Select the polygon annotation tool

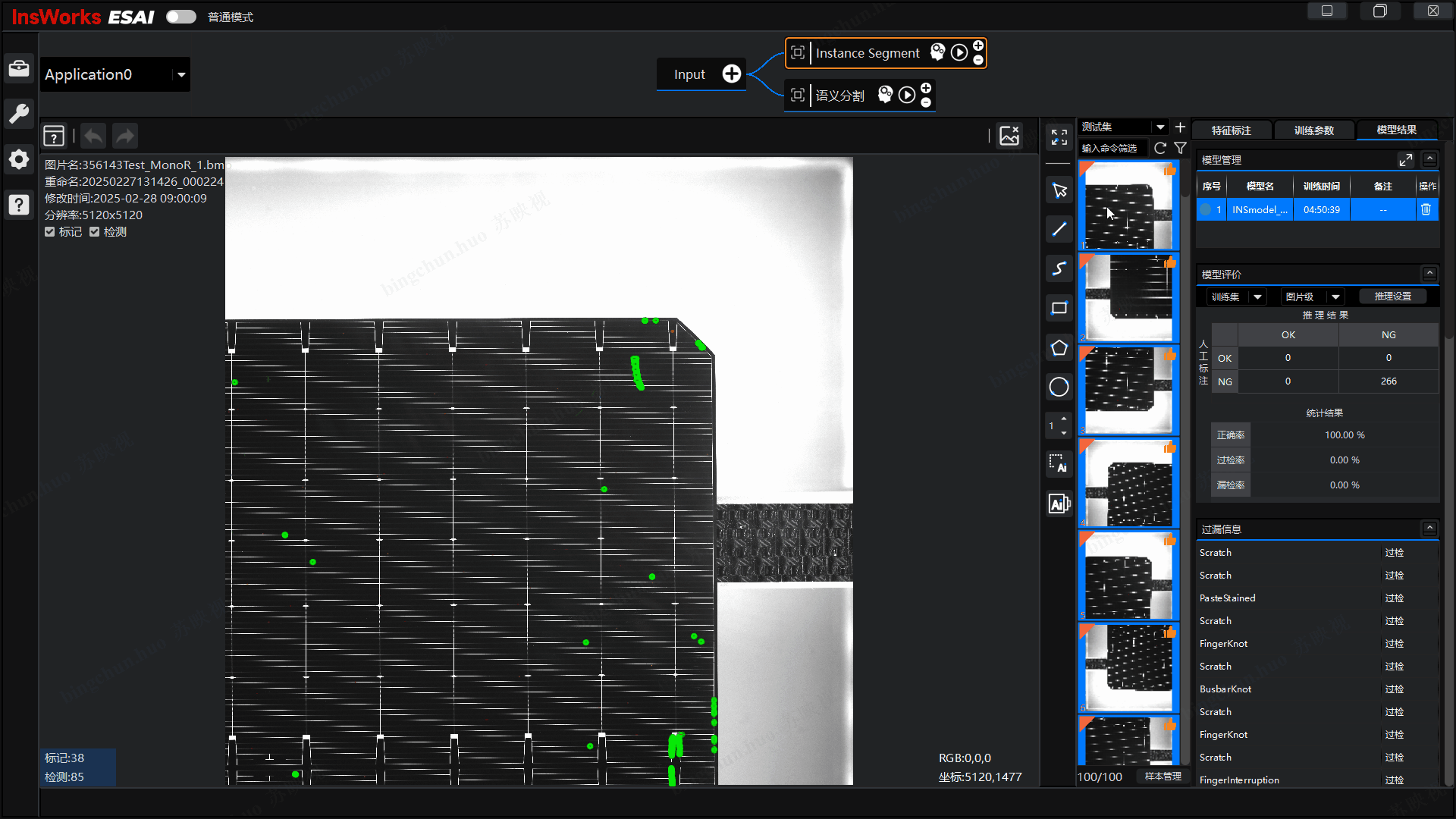(1059, 348)
